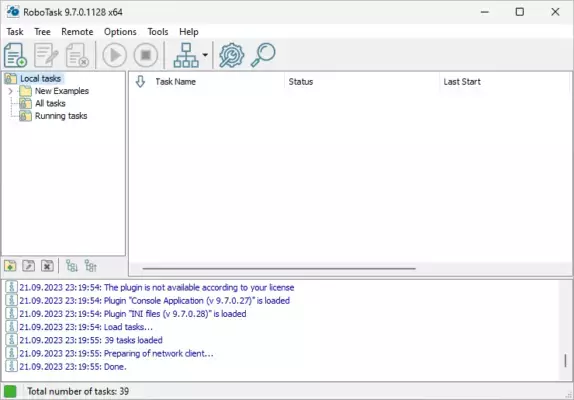Open dropdown arrow beside network icon
This screenshot has width=574, height=400.
point(205,55)
